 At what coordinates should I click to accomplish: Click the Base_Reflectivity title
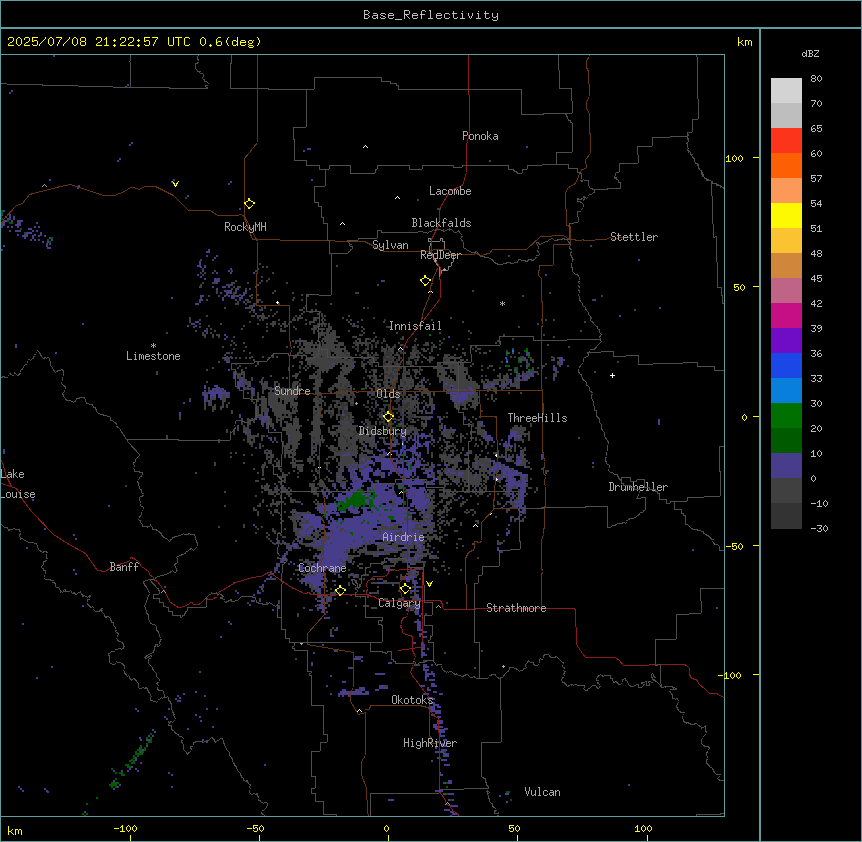point(431,15)
